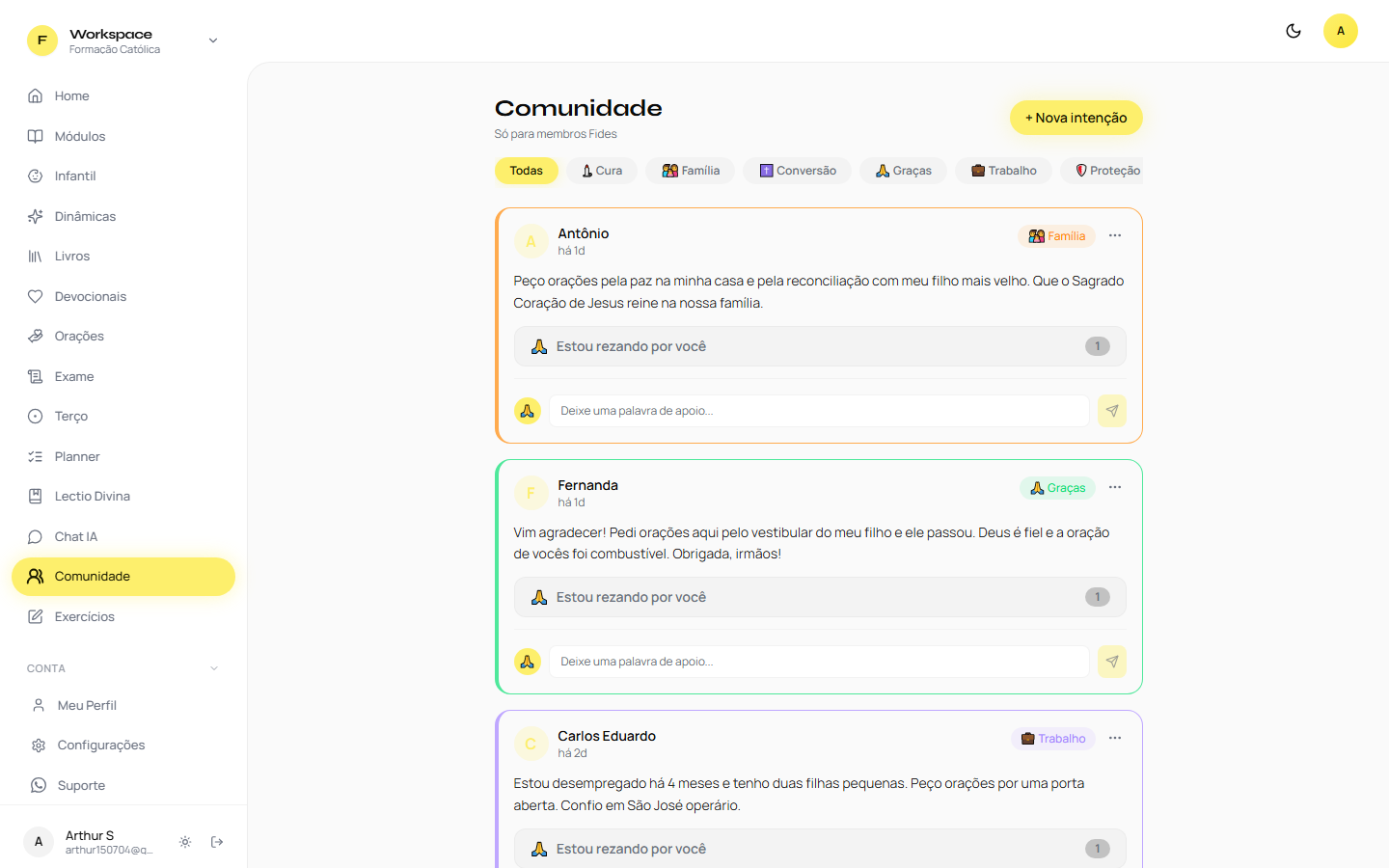Click the Família tag on Antônio's post

click(1057, 236)
